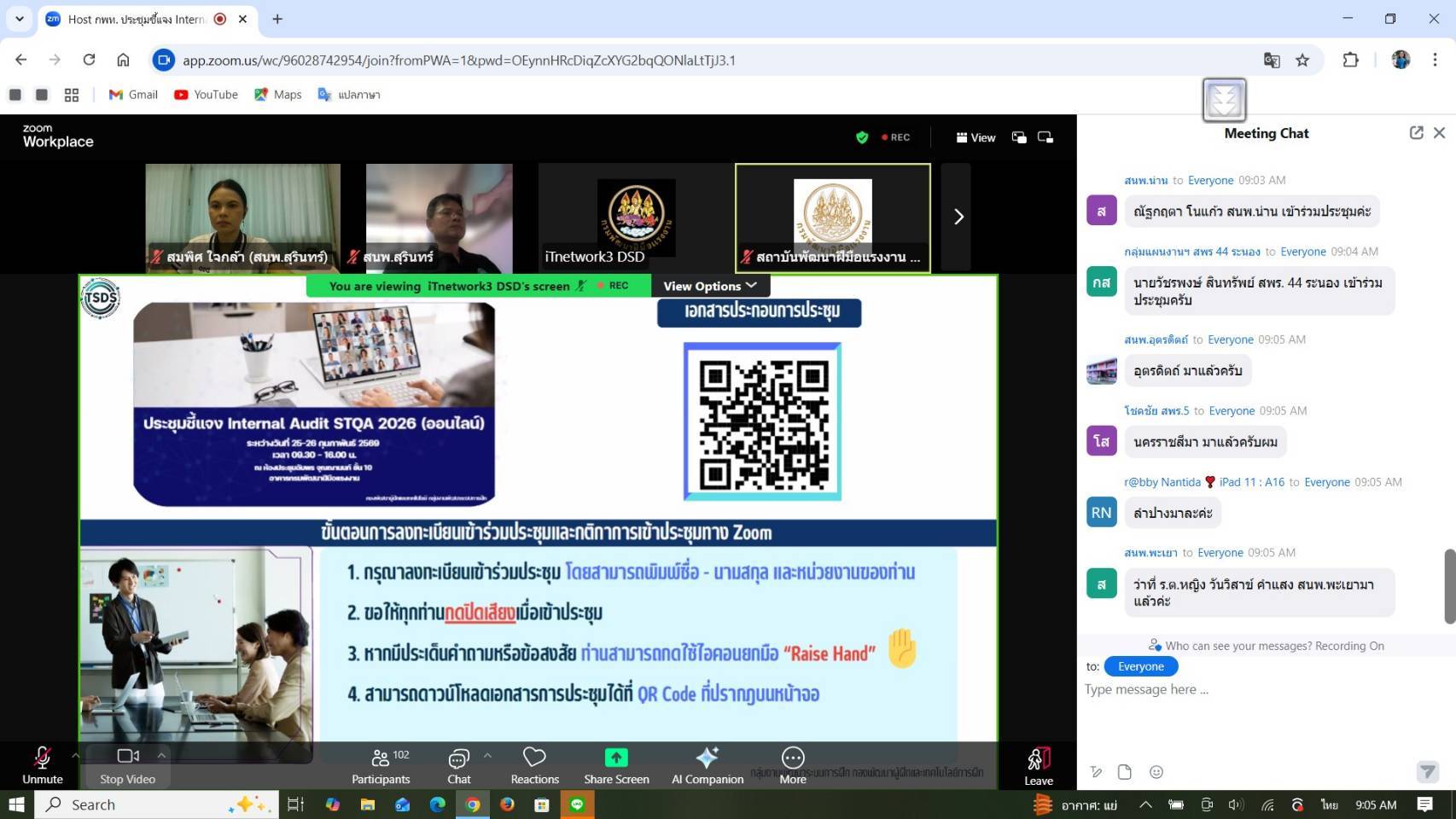Click the green encryption shield icon

[x=862, y=137]
